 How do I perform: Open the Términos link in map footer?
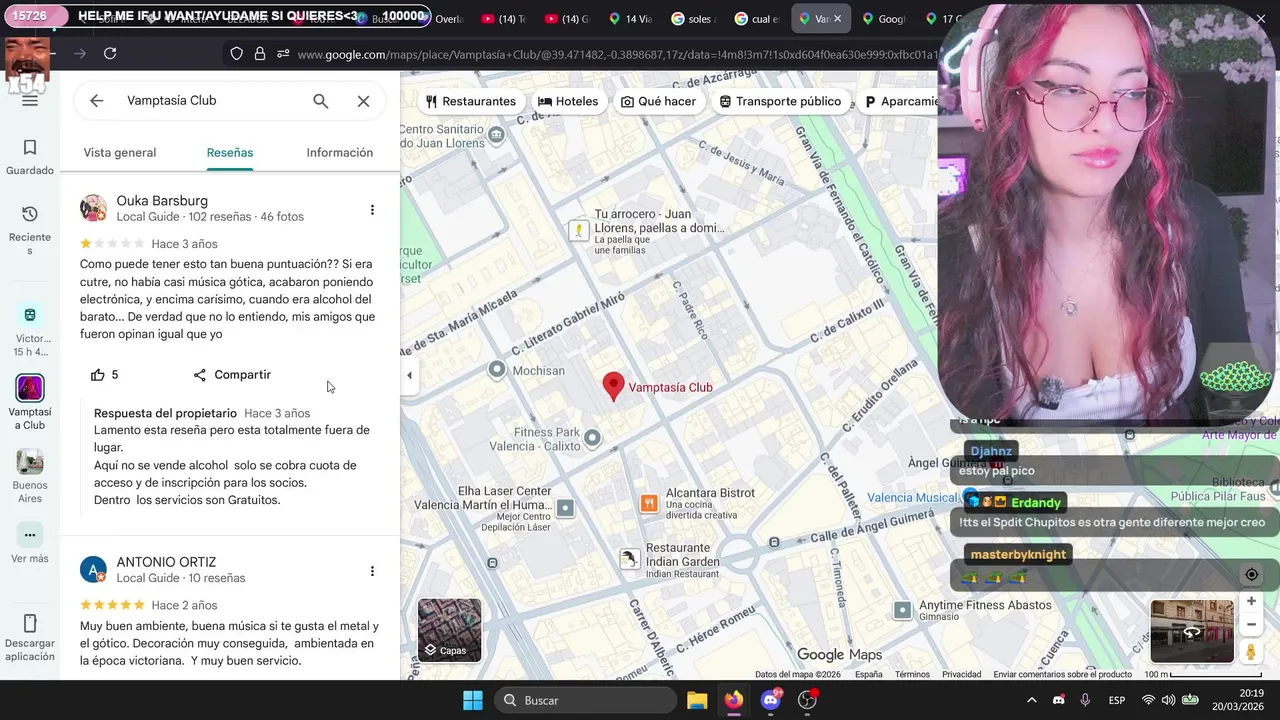click(x=912, y=675)
